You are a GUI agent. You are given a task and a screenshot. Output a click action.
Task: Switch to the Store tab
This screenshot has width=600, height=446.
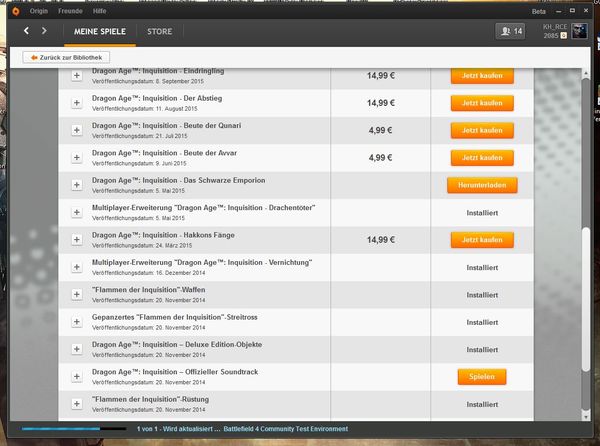coord(160,32)
